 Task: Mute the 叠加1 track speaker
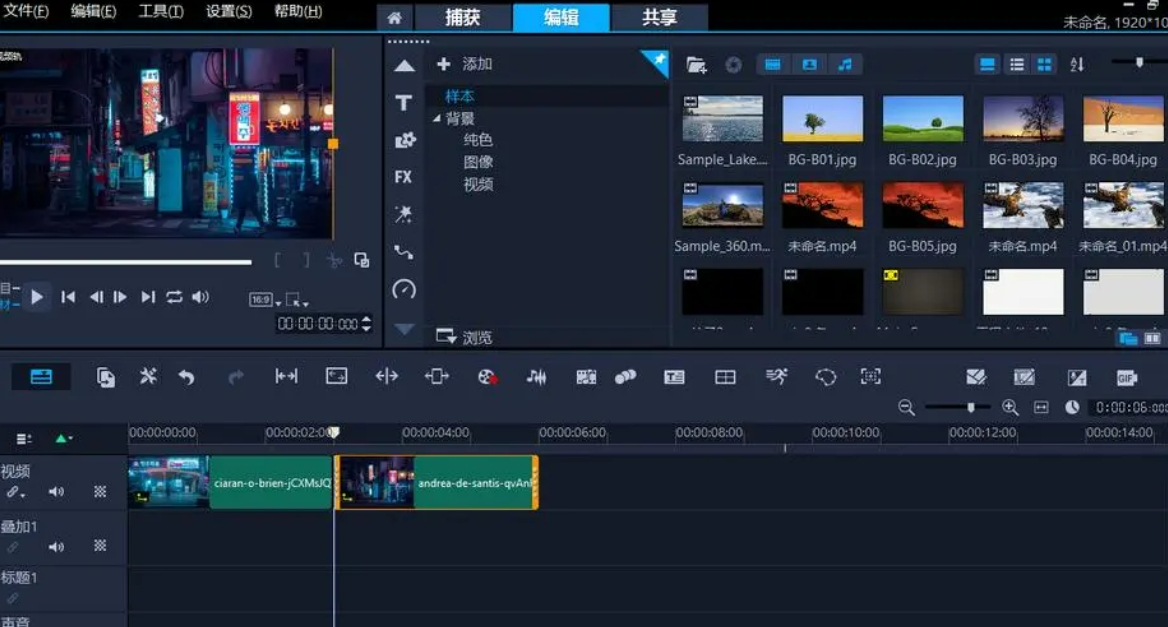pyautogui.click(x=56, y=547)
